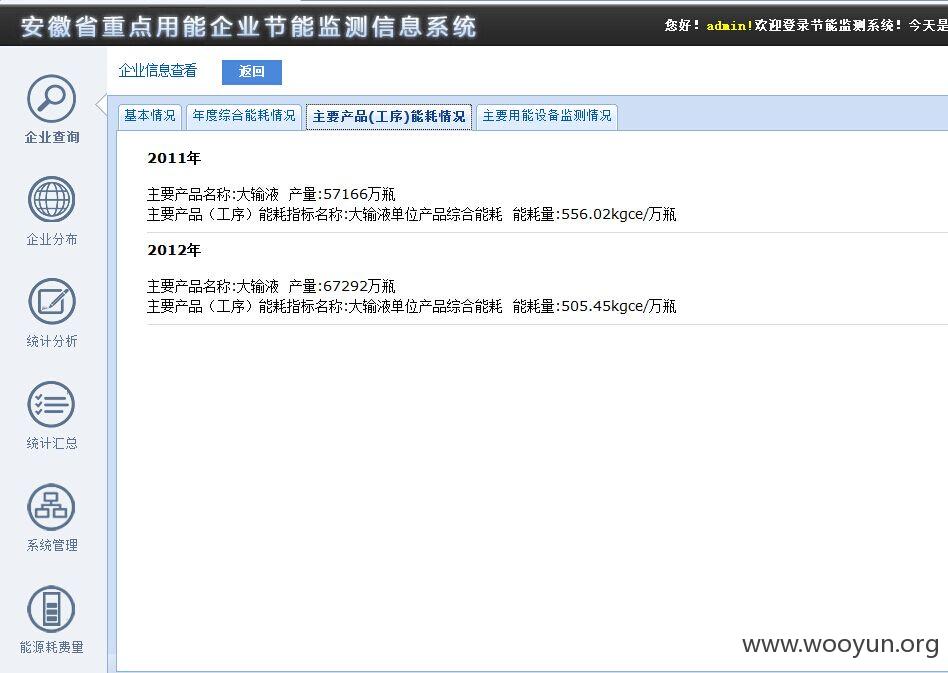Open the 统计分析 edit-chart icon
The width and height of the screenshot is (948, 673).
pos(51,301)
